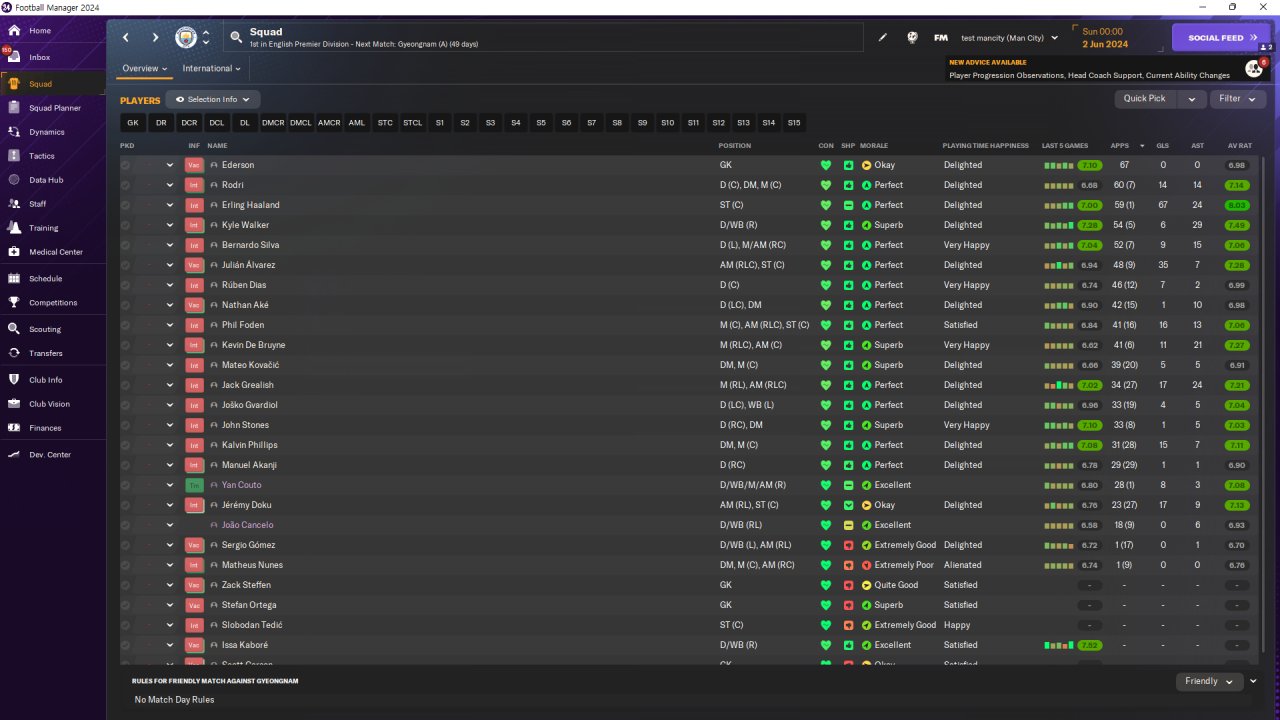Click the player icon beside Kyle Walker
The width and height of the screenshot is (1280, 720).
[x=214, y=225]
